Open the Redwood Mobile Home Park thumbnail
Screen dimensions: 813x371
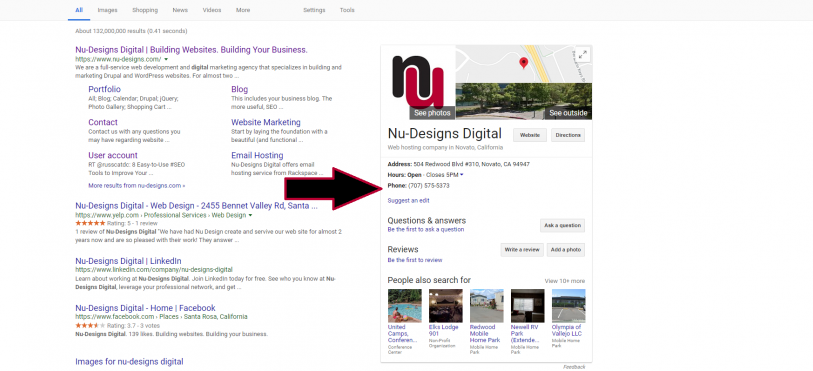tap(486, 306)
